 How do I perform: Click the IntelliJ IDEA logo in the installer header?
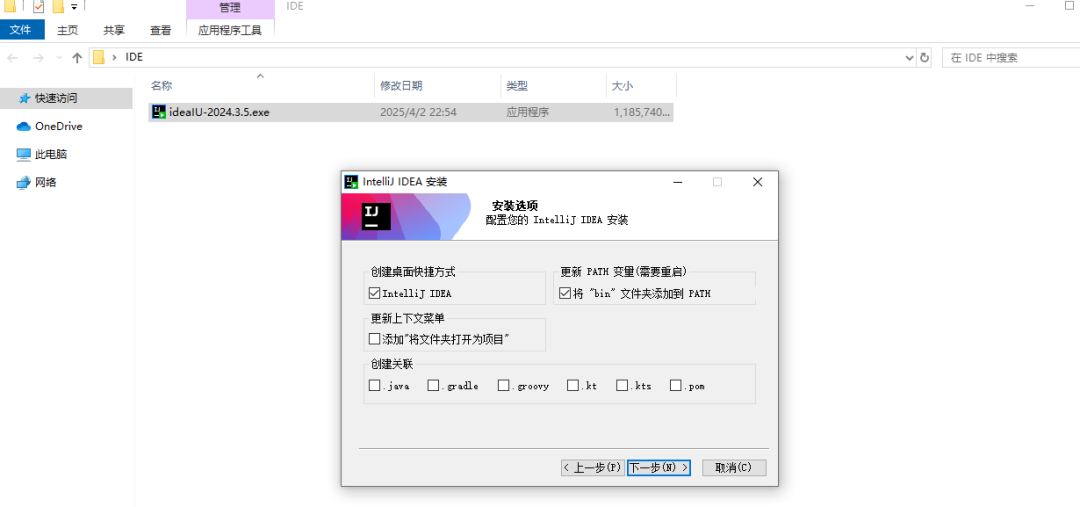coord(376,216)
